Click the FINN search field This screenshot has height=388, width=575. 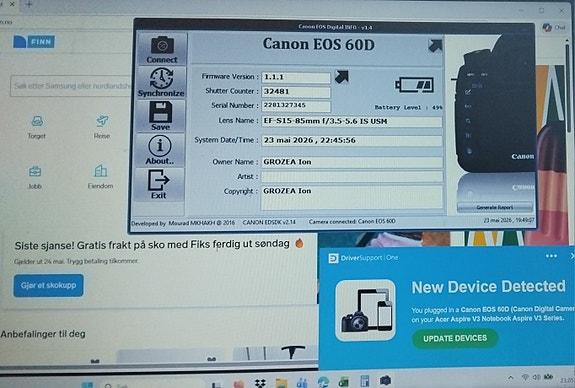point(70,86)
